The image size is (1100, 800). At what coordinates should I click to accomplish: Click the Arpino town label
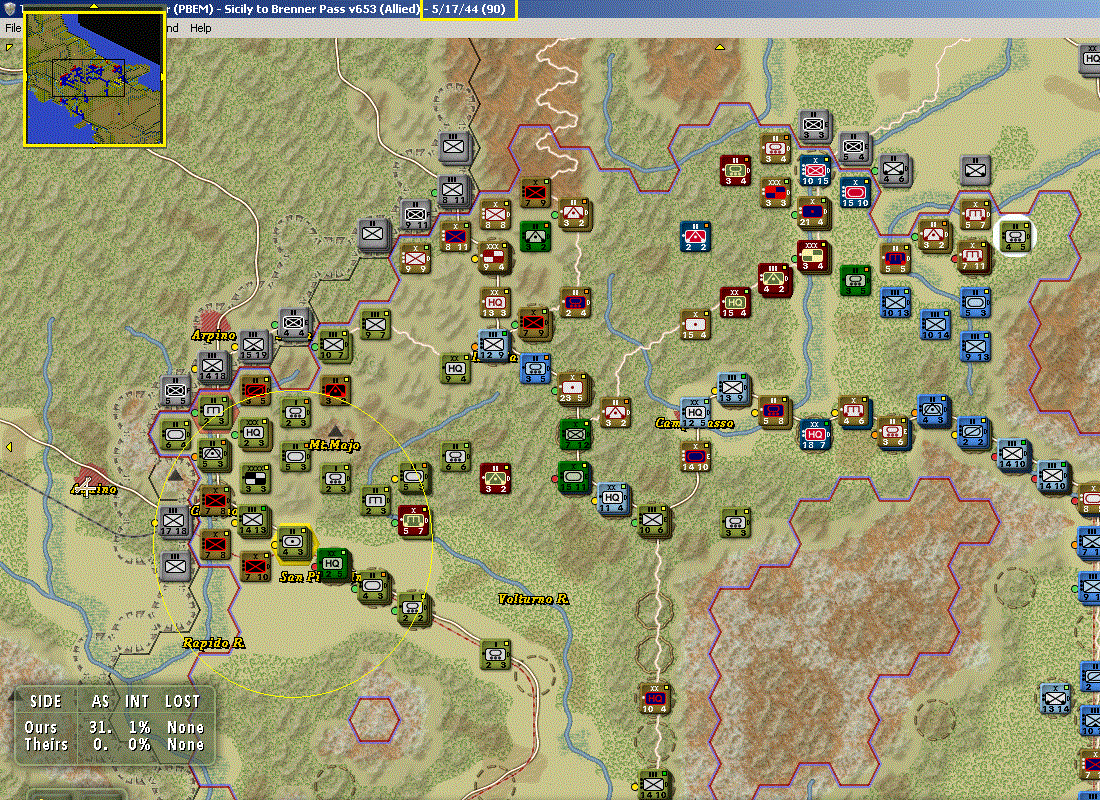tap(214, 335)
